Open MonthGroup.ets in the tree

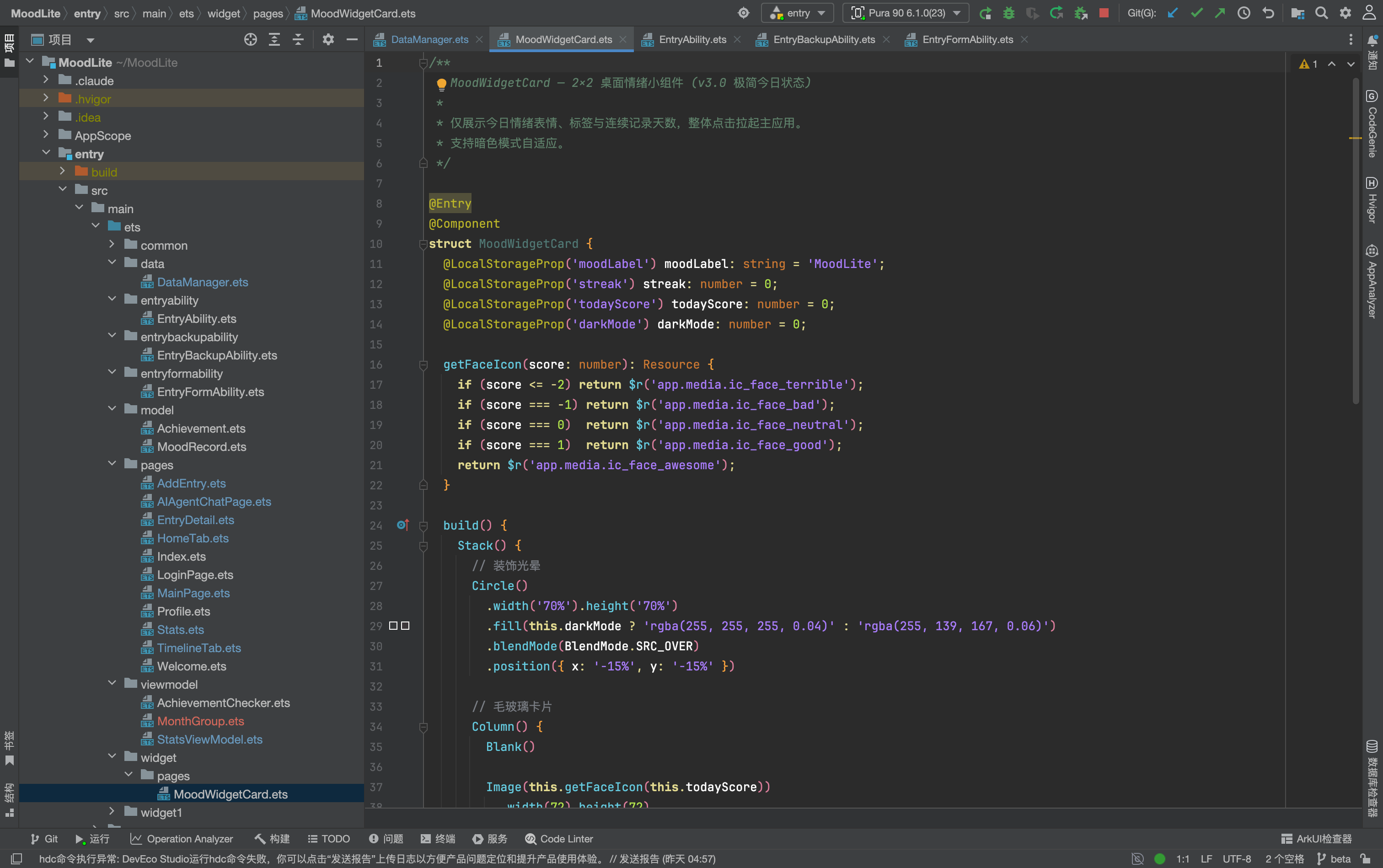(x=200, y=721)
